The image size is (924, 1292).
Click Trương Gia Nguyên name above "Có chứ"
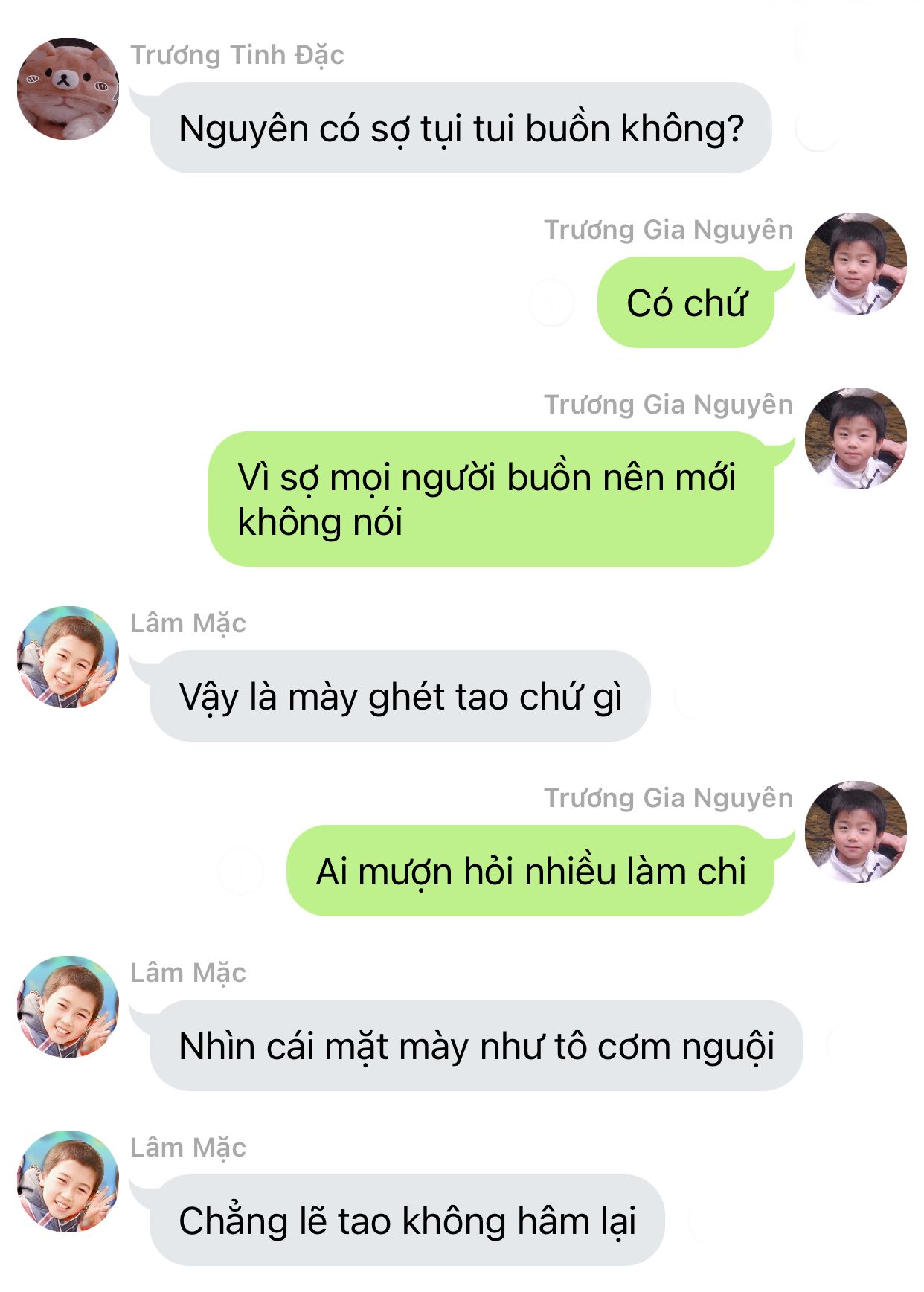[x=668, y=230]
